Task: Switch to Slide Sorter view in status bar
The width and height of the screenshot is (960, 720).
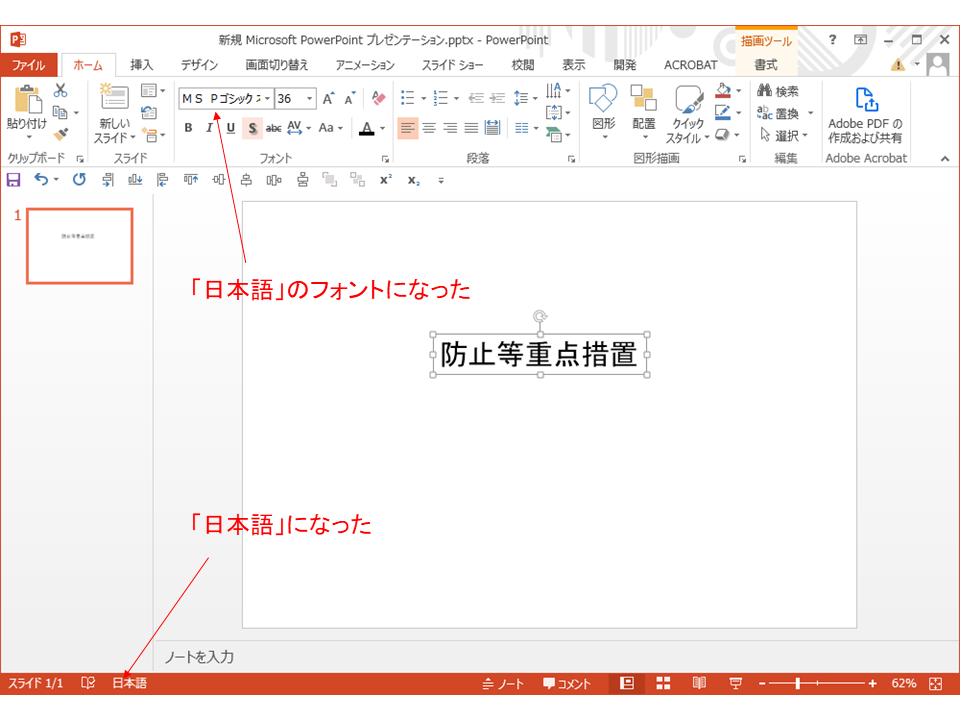Action: coord(663,683)
